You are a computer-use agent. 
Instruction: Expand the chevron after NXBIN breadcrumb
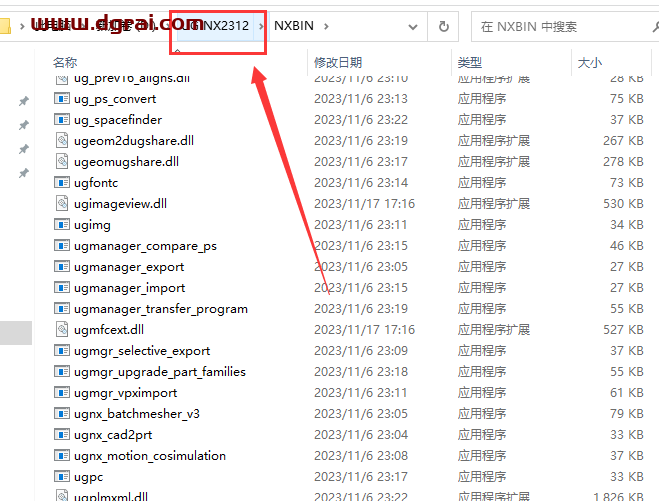pos(326,26)
